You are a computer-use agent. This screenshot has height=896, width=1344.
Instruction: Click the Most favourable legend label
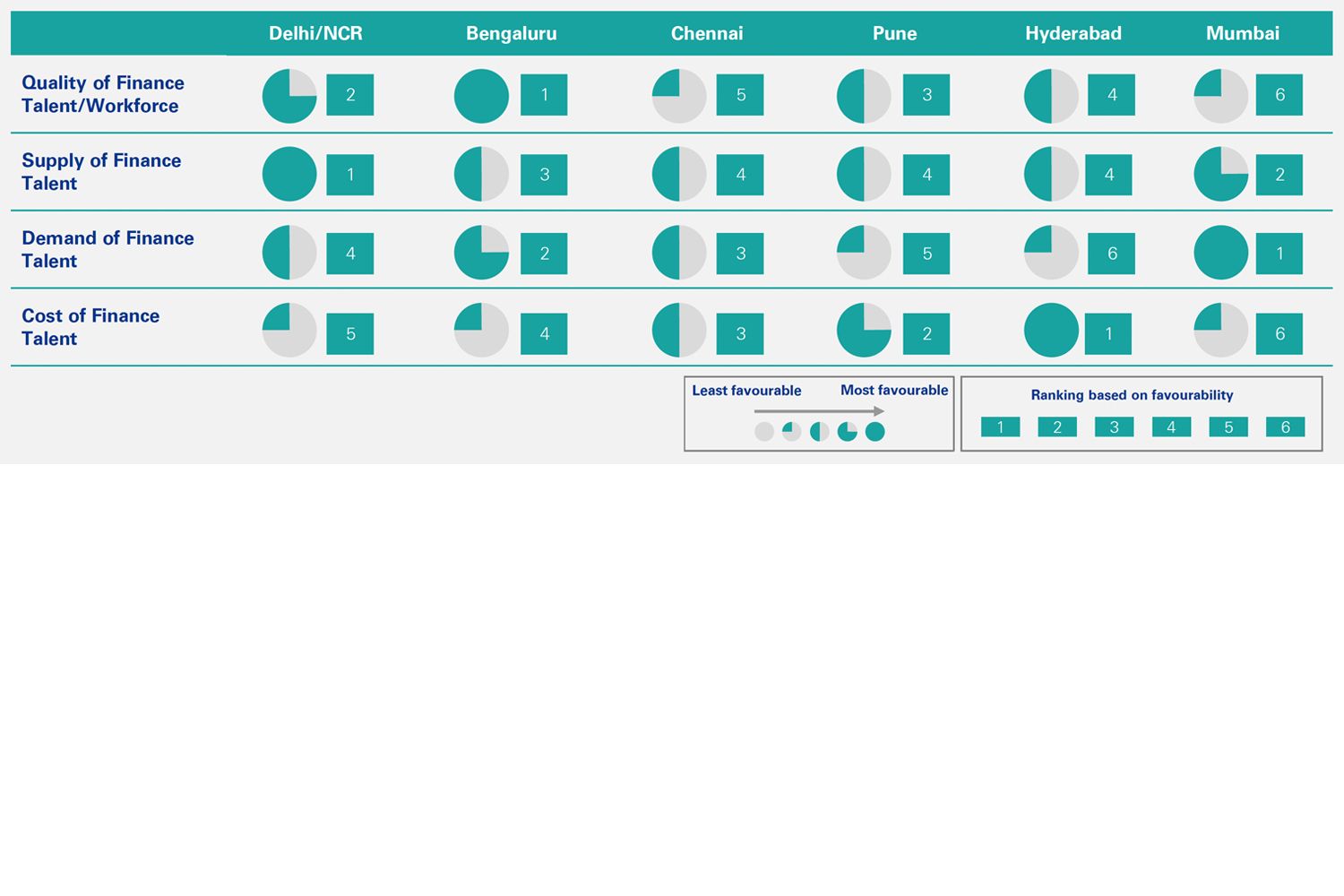pyautogui.click(x=893, y=391)
